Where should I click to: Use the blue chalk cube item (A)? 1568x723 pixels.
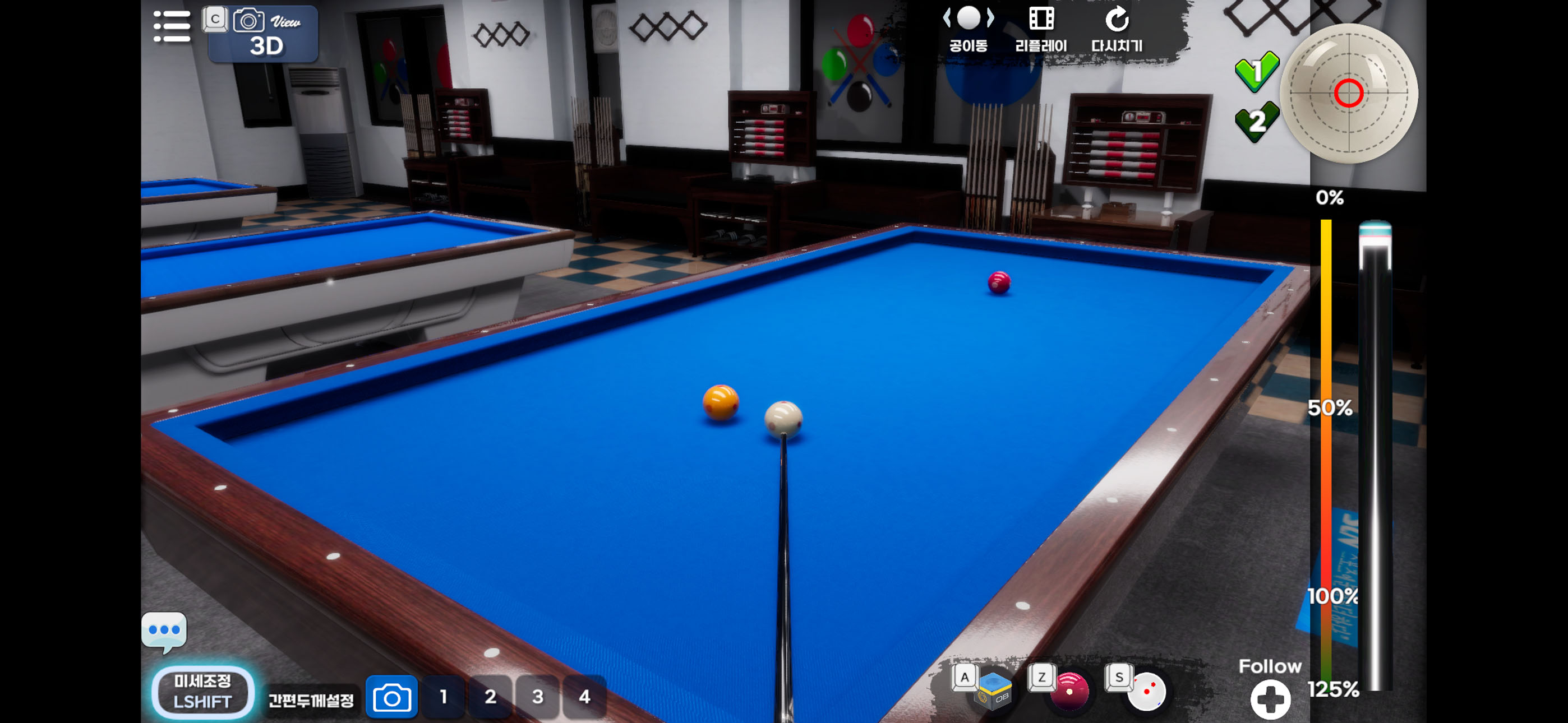[x=992, y=690]
